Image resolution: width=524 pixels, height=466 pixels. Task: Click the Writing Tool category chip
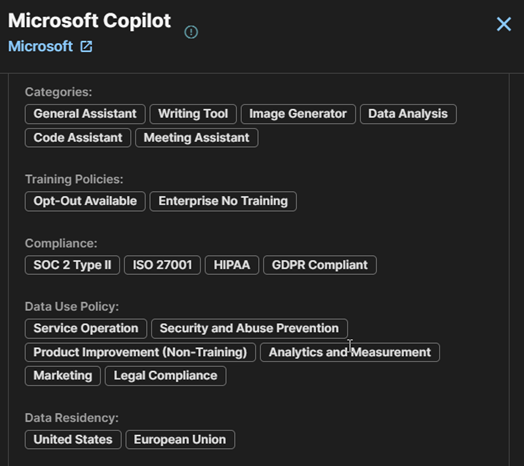point(193,114)
